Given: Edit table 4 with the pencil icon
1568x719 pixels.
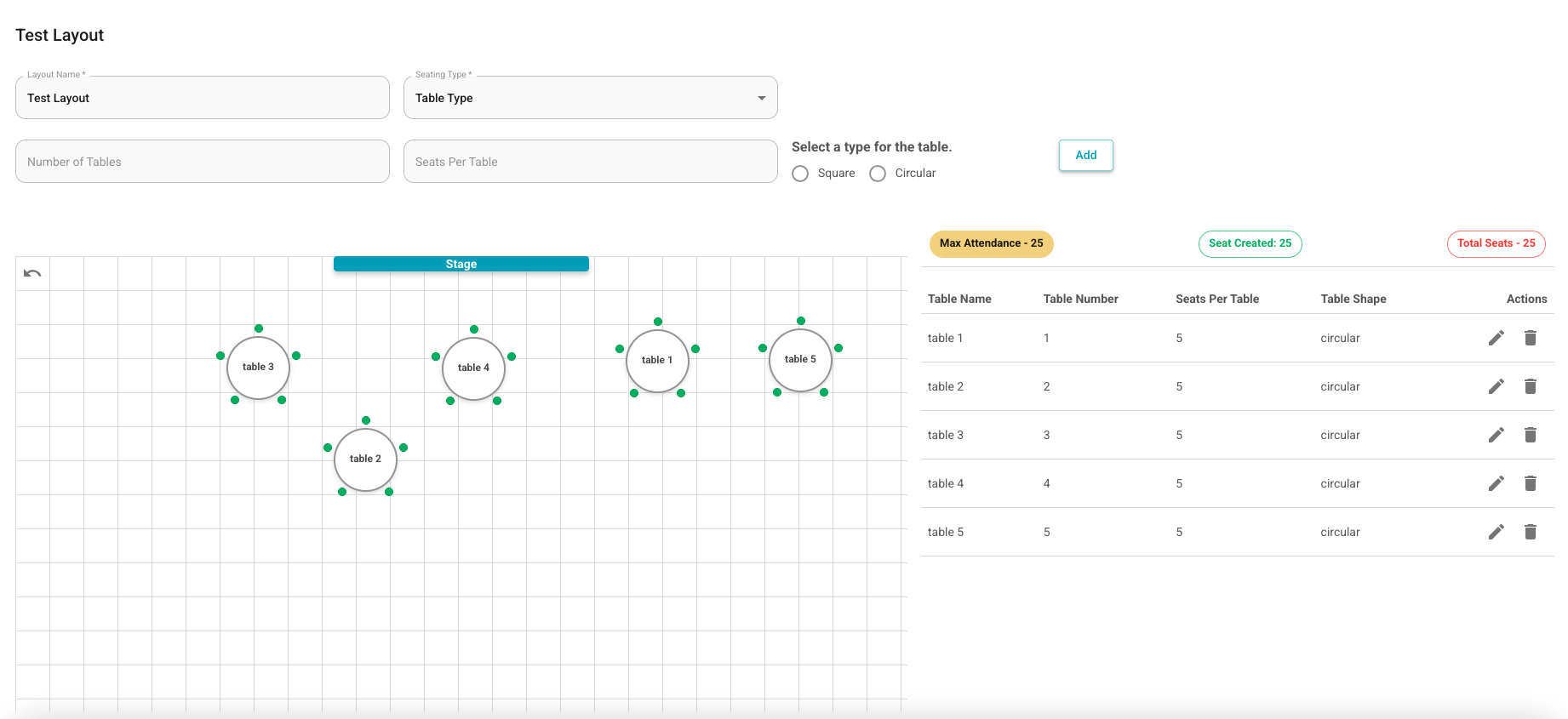Looking at the screenshot, I should 1496,483.
